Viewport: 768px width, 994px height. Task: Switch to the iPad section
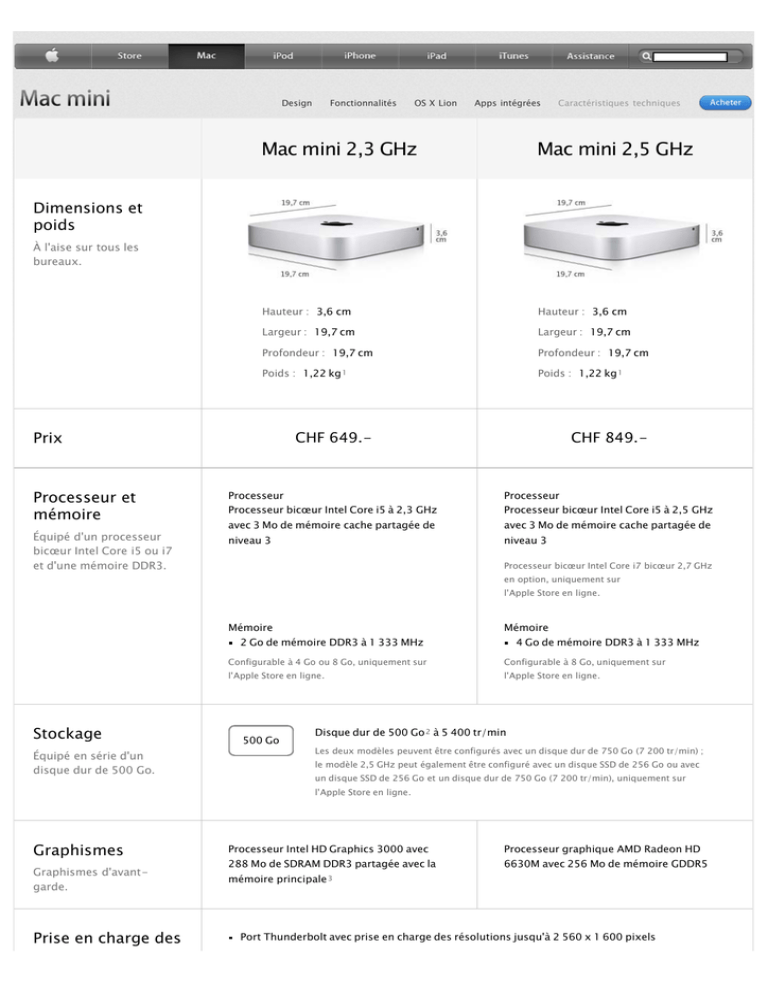point(436,56)
